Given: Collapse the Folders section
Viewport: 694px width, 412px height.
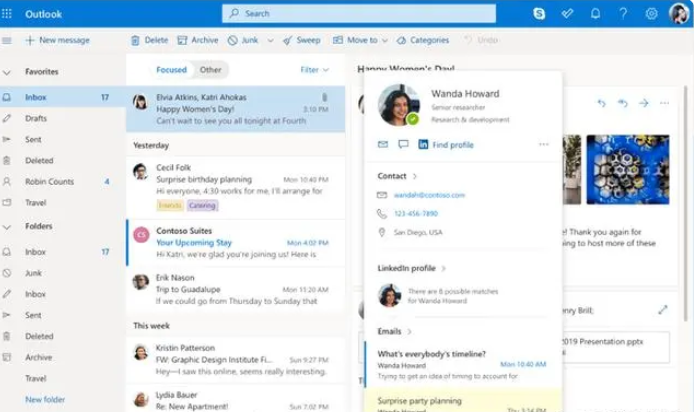Looking at the screenshot, I should click(x=7, y=227).
